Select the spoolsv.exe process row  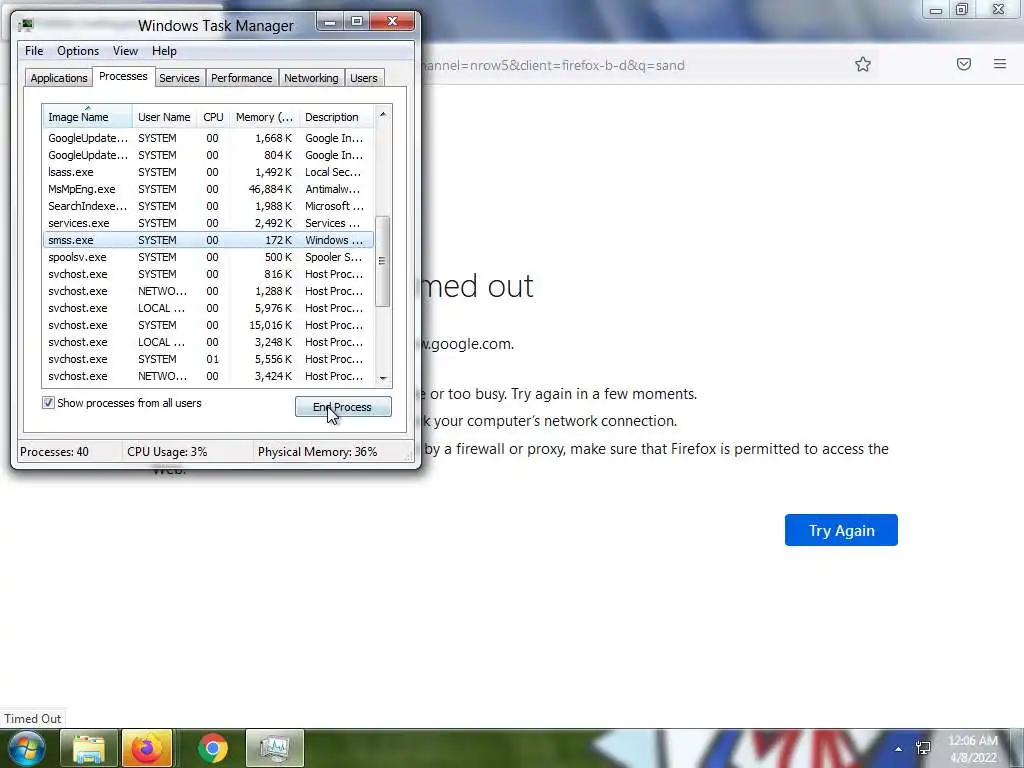(208, 257)
